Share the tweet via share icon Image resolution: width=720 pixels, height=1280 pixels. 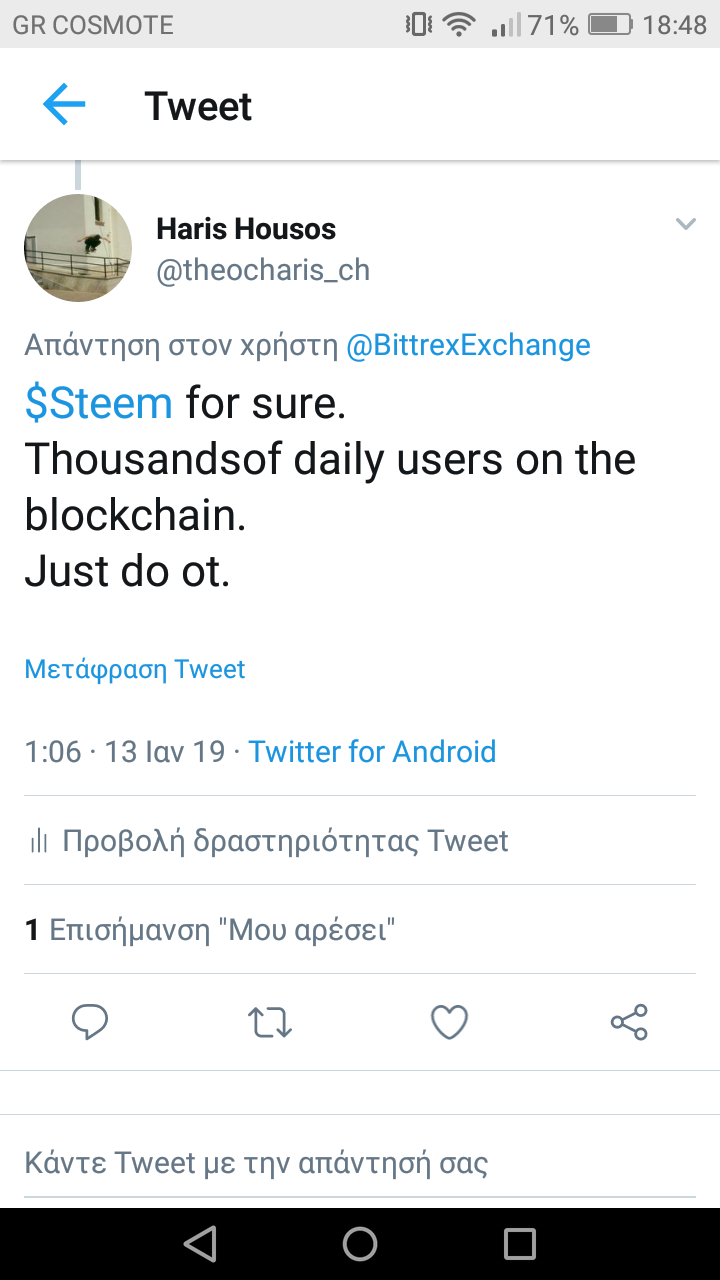(x=629, y=1022)
